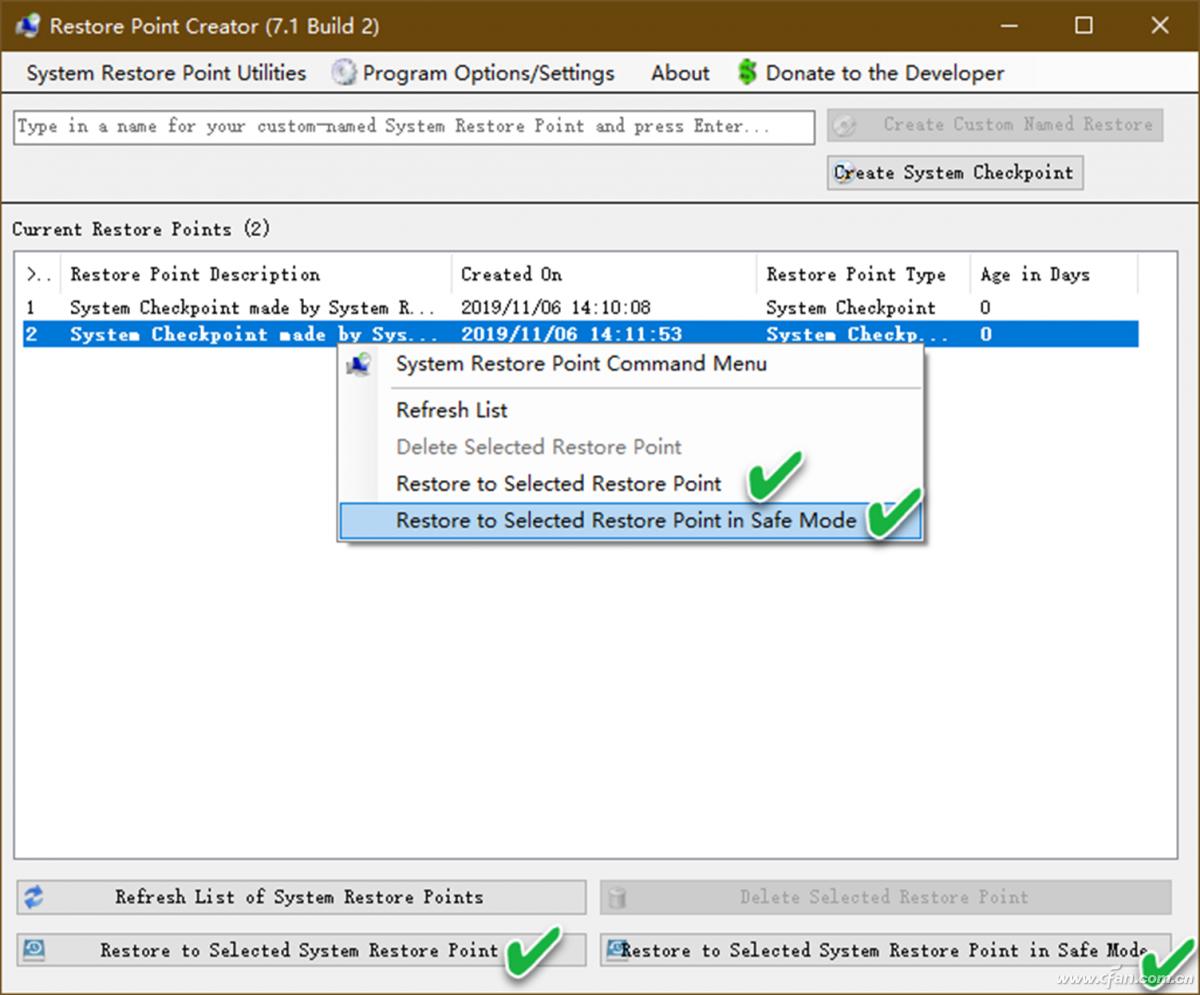Click the gear icon beside Program Options/Settings
The image size is (1200, 995).
pos(344,73)
